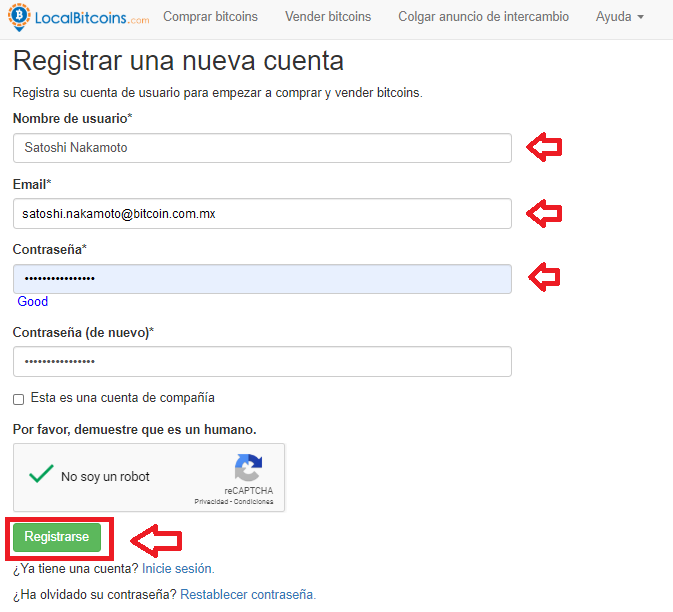Click into the Email input field
Viewport: 673px width, 612px height.
[x=262, y=213]
